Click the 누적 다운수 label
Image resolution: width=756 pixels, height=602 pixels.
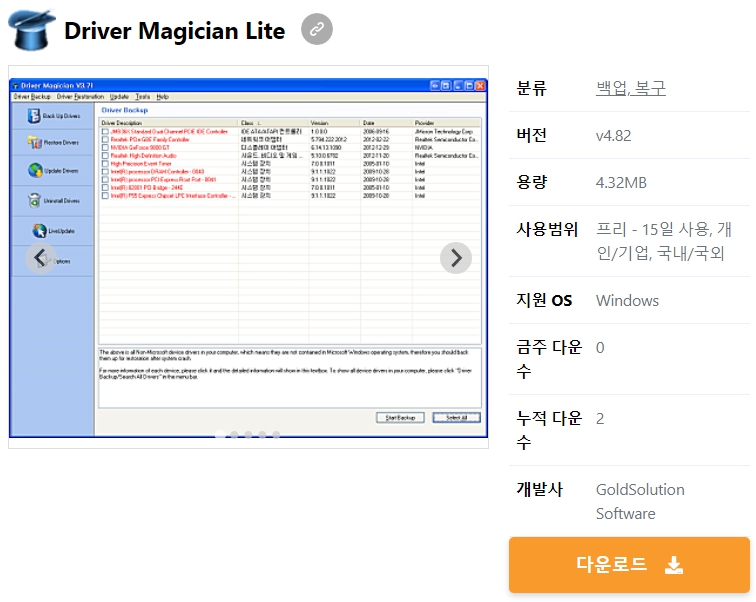(549, 430)
